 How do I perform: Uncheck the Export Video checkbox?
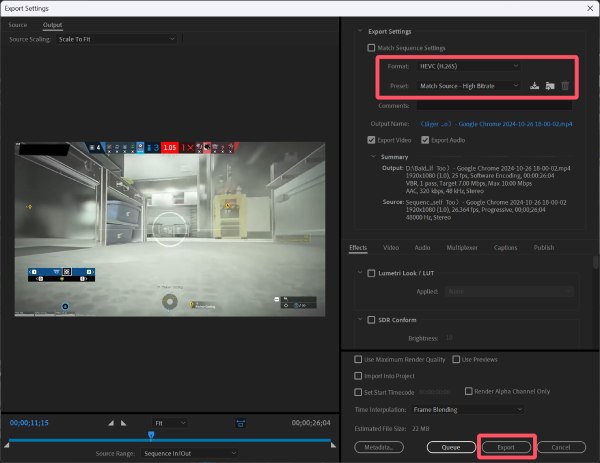(x=371, y=140)
